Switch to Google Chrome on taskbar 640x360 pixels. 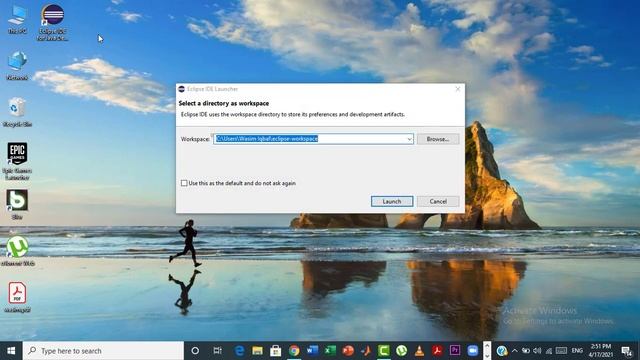tap(294, 351)
